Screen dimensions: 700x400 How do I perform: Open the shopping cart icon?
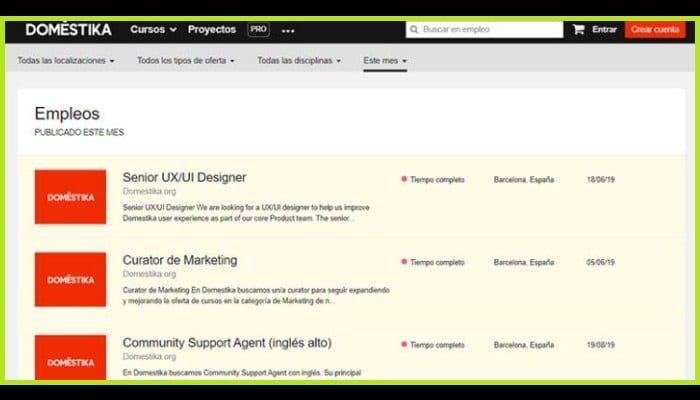579,29
